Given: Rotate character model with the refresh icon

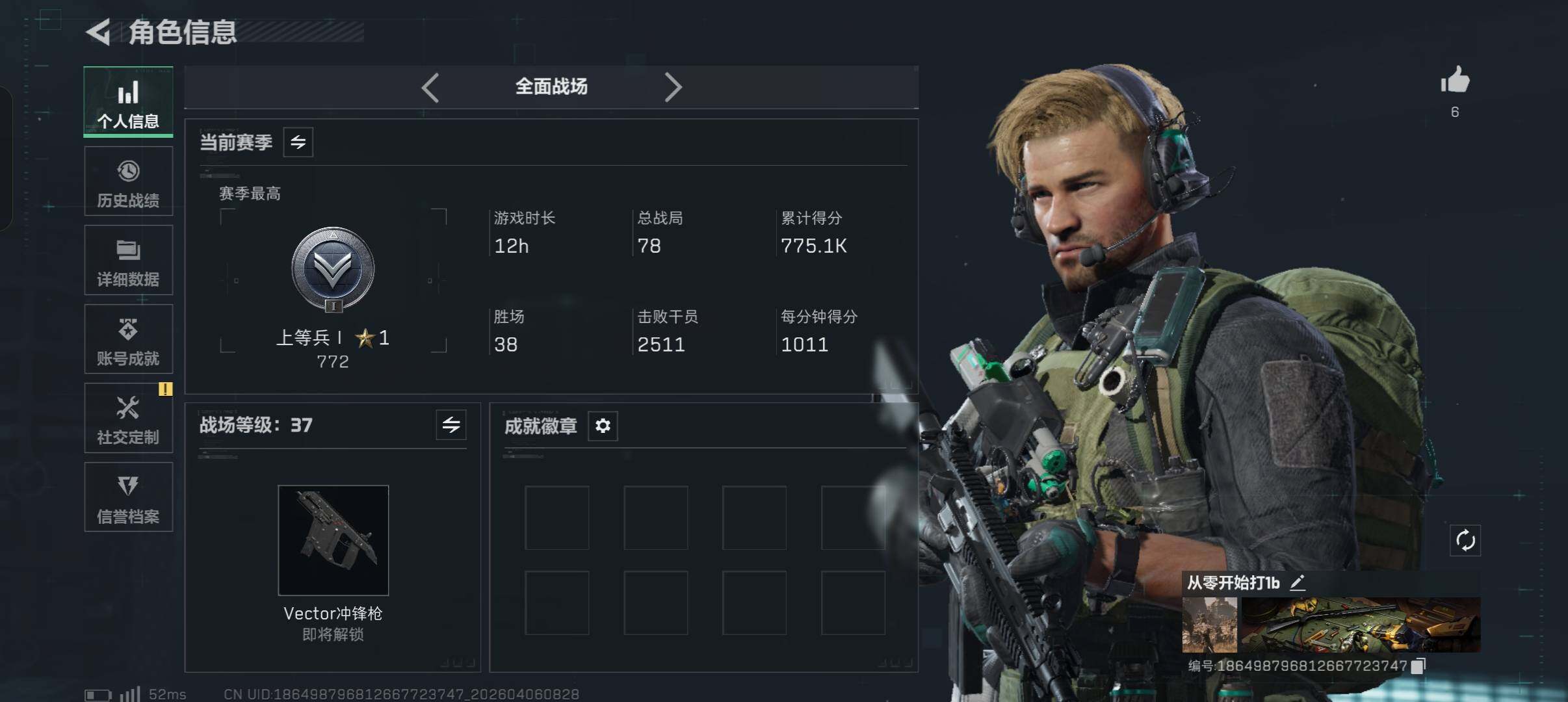Looking at the screenshot, I should (1465, 540).
